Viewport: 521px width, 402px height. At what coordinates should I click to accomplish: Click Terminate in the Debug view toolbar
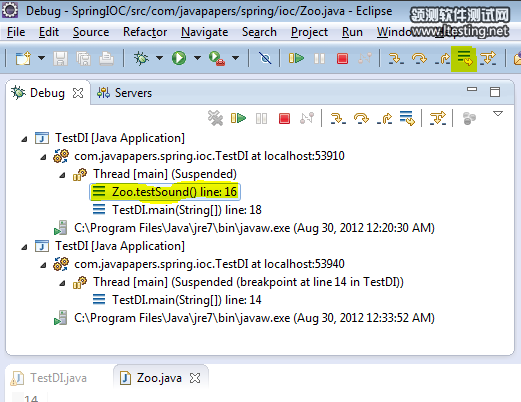tap(284, 119)
